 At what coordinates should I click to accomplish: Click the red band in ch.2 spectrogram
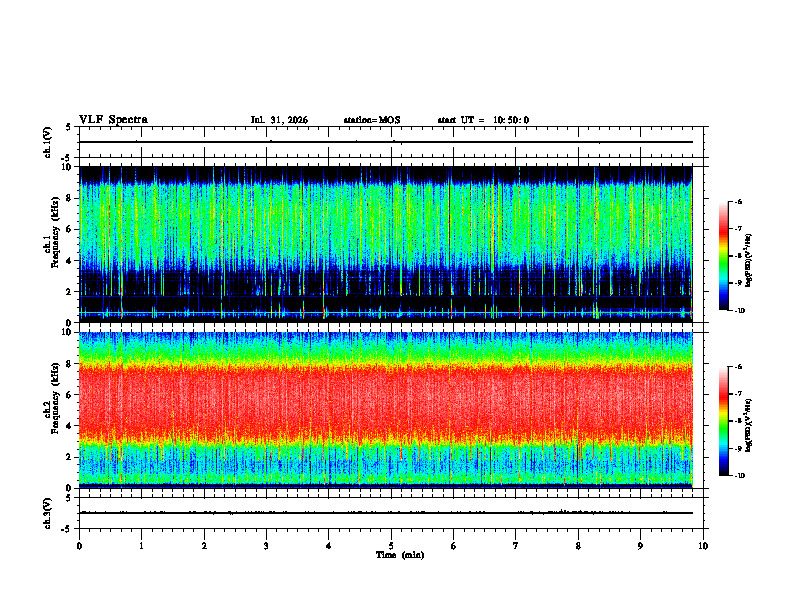coord(386,401)
